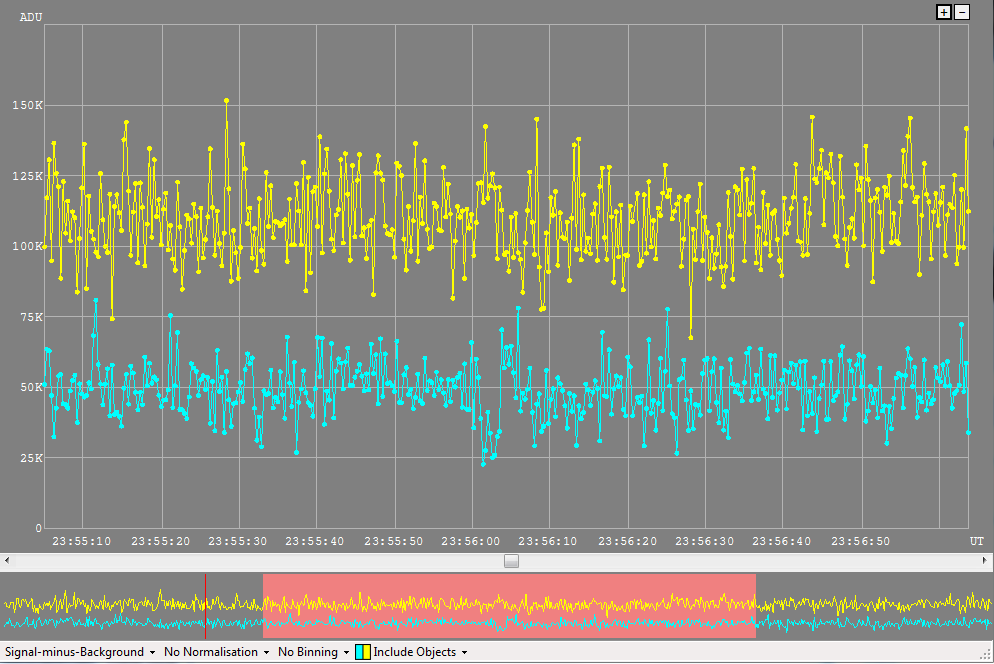Open the Include Objects menu
This screenshot has width=994, height=664.
coord(420,652)
